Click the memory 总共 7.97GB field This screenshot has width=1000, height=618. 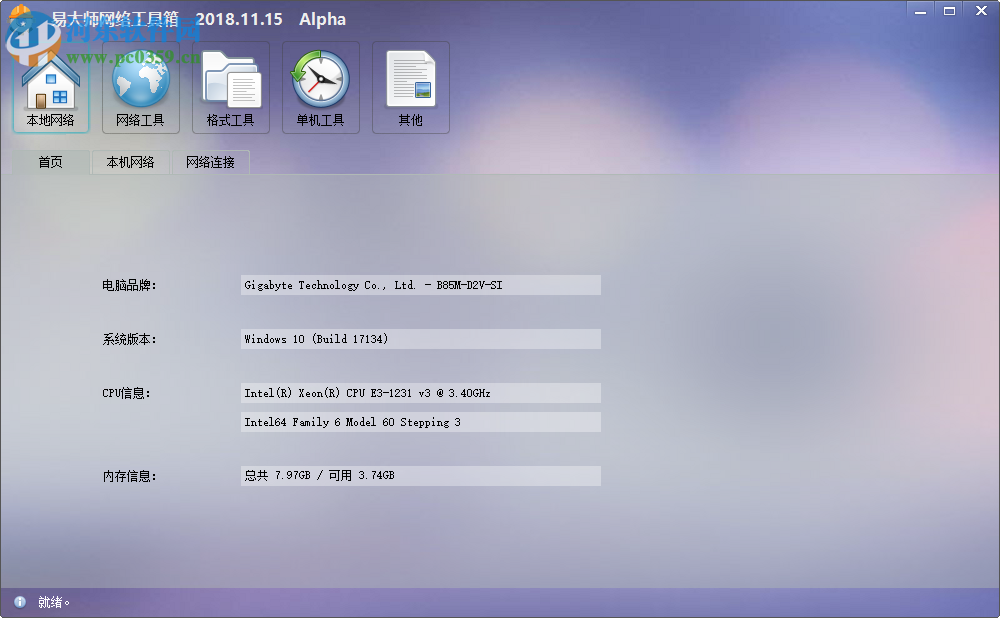click(x=420, y=476)
